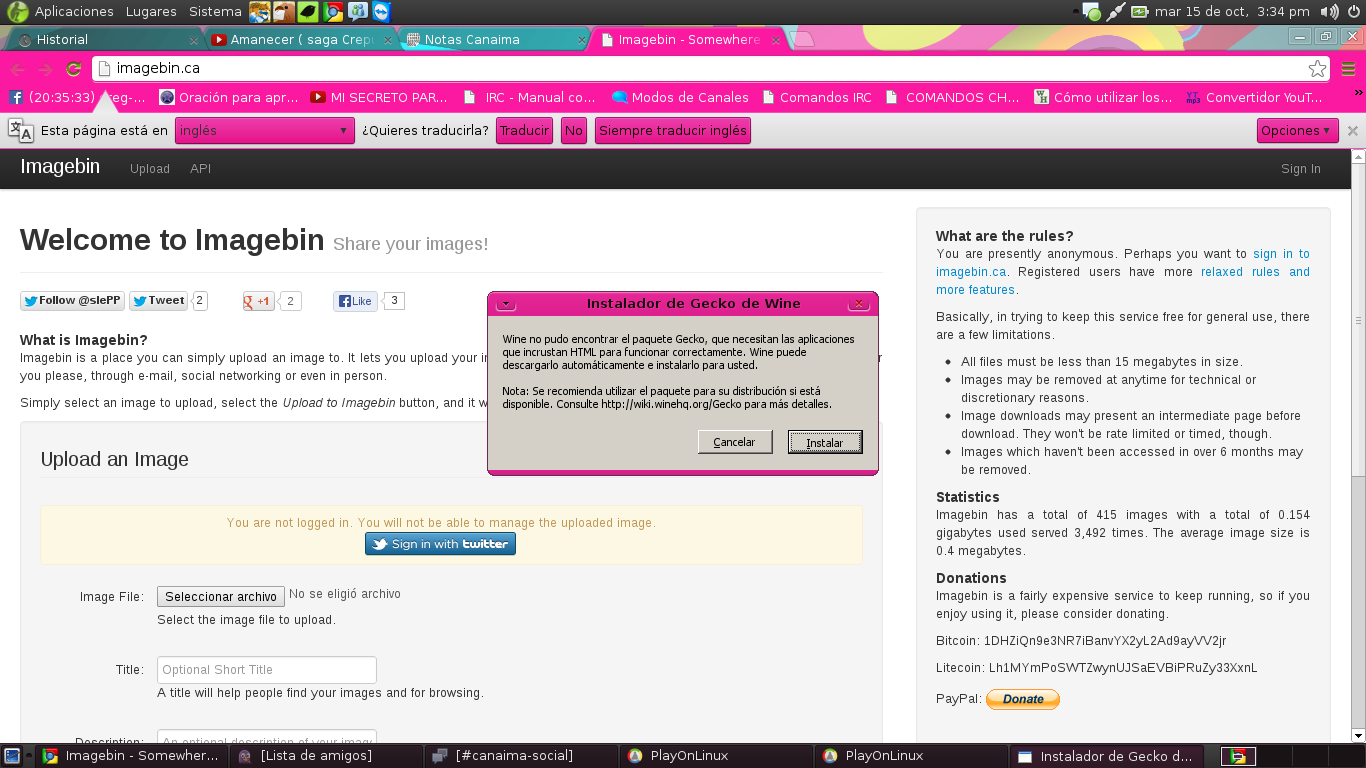Open the Wine dialog window menu arrow
The image size is (1366, 768).
click(x=505, y=303)
